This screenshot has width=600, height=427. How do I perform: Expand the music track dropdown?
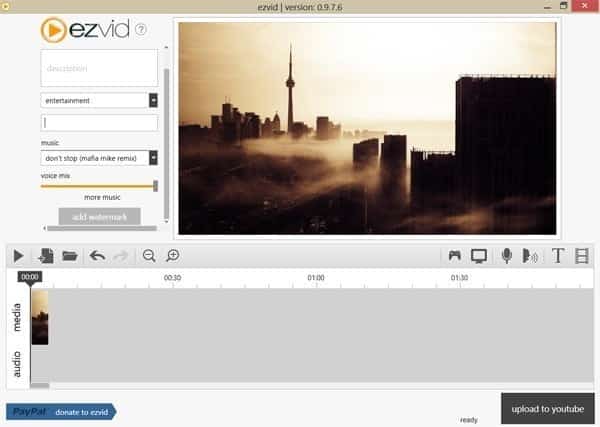153,157
